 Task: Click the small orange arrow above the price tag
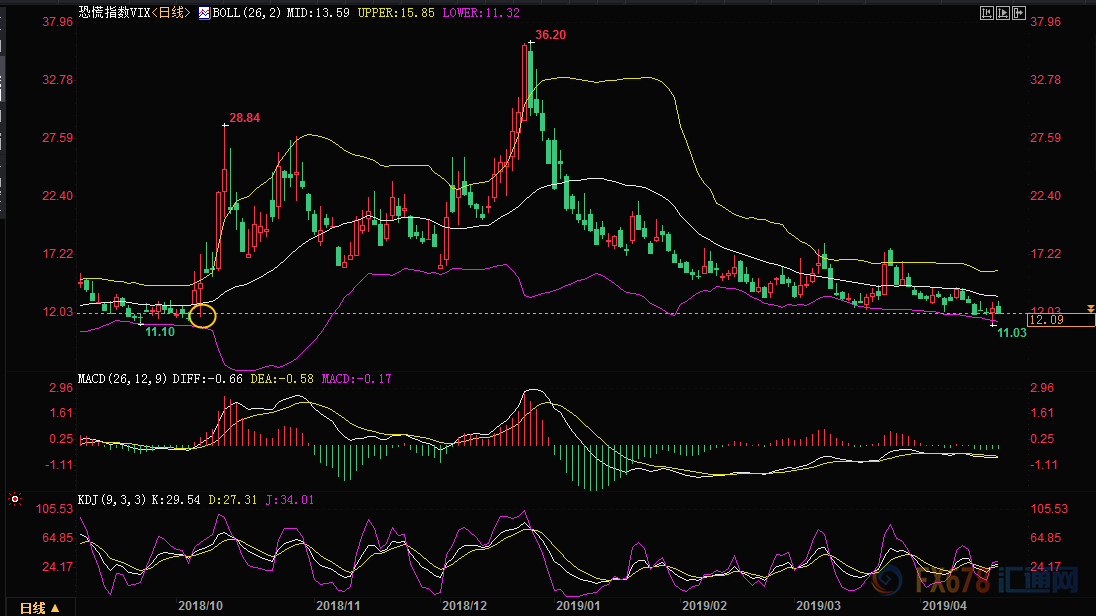(1090, 309)
